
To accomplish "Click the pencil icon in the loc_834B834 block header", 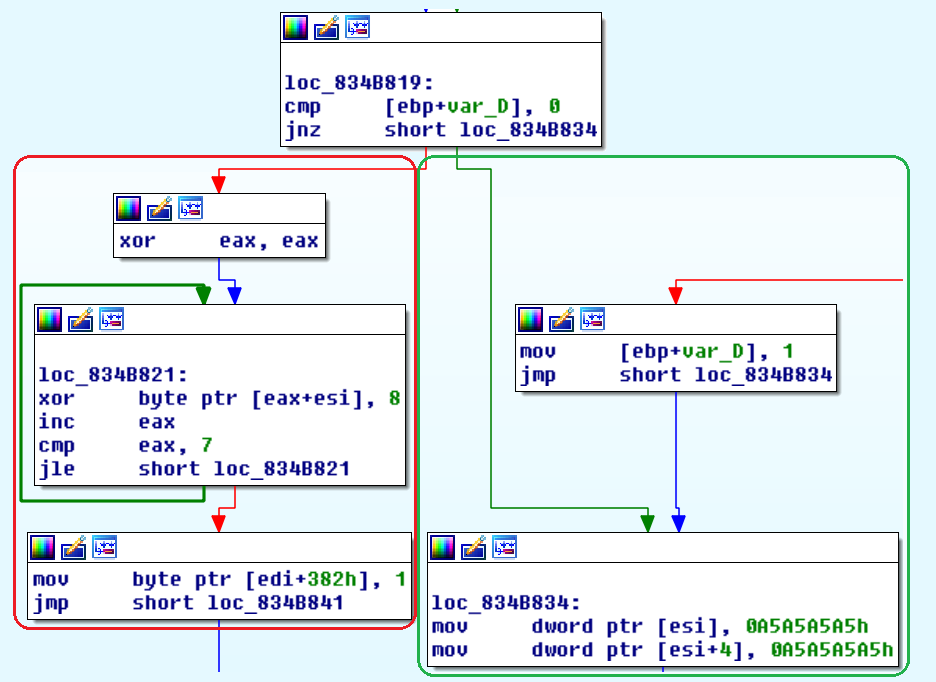I will click(473, 547).
